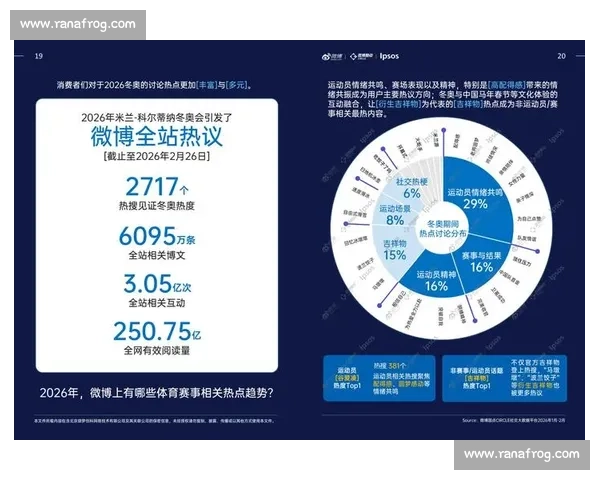Click the caption '全站相关博文'
600x480 pixels.
pos(157,255)
